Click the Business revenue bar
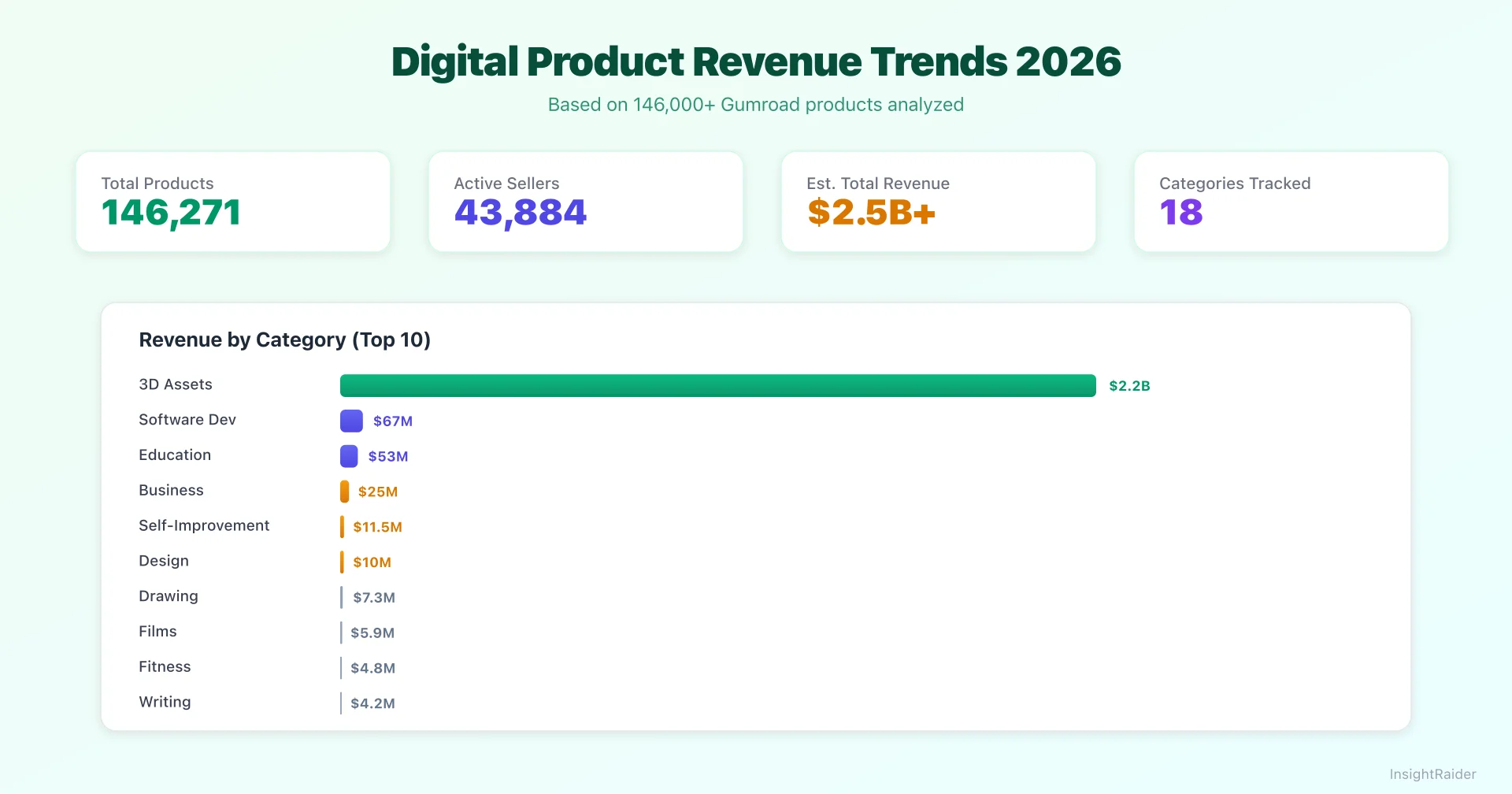 [345, 491]
